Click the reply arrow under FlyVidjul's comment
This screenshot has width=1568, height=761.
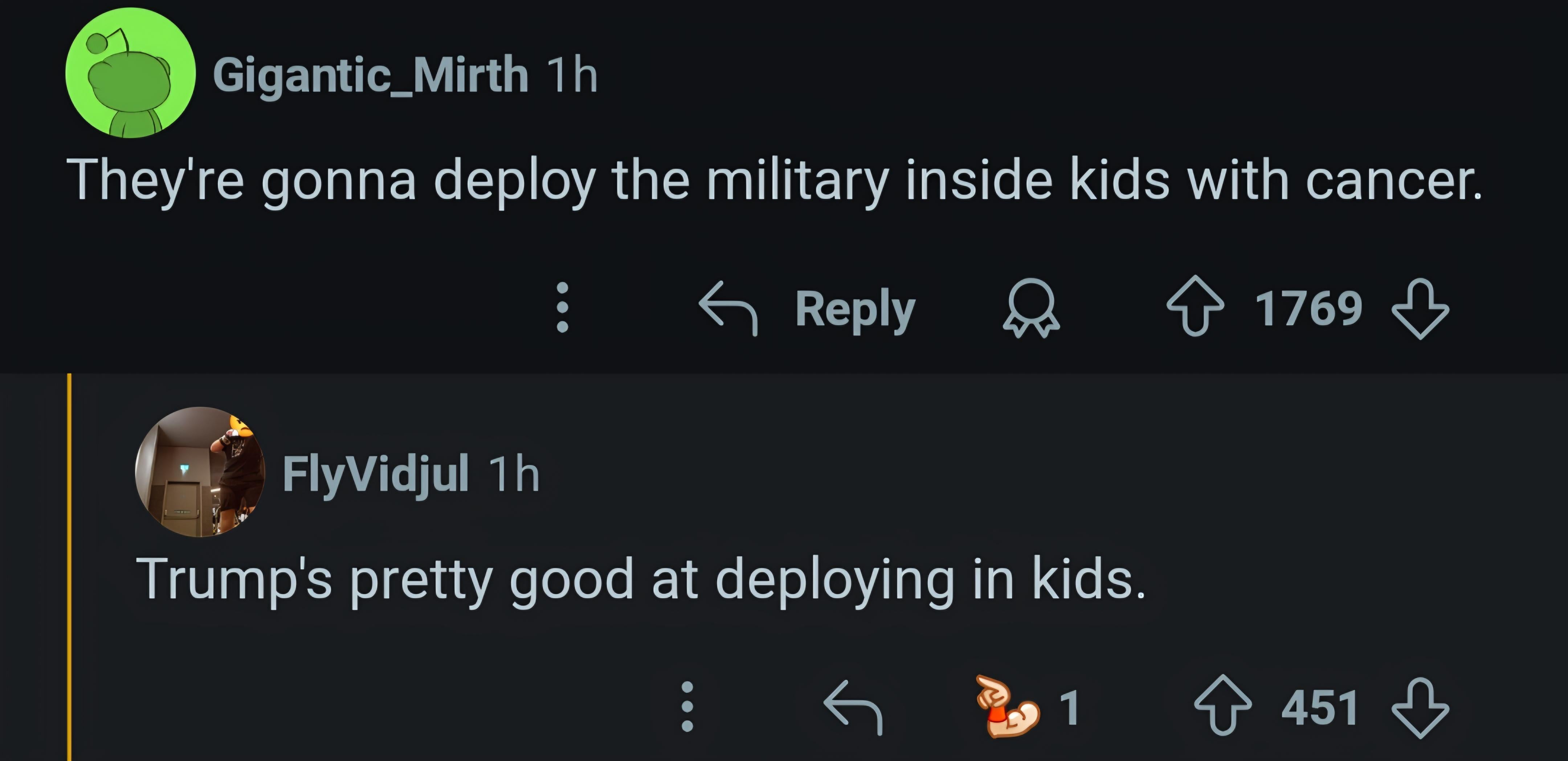tap(853, 707)
